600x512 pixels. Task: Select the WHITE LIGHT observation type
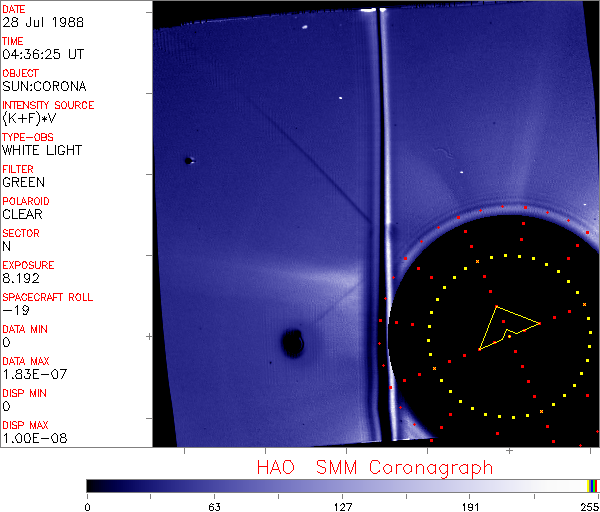click(x=42, y=150)
